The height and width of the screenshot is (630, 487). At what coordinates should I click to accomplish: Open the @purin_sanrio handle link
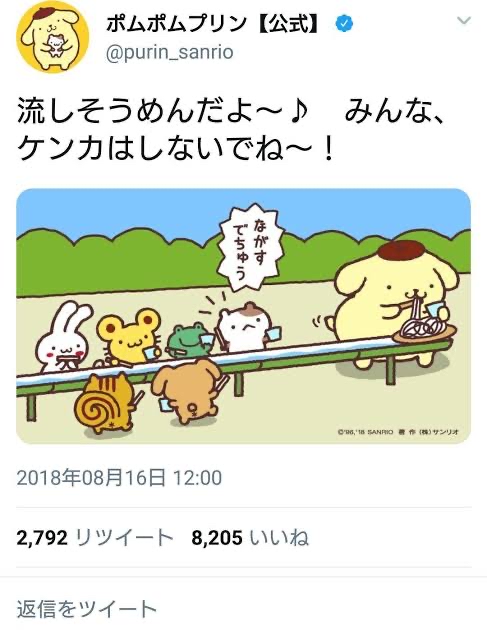click(x=170, y=53)
